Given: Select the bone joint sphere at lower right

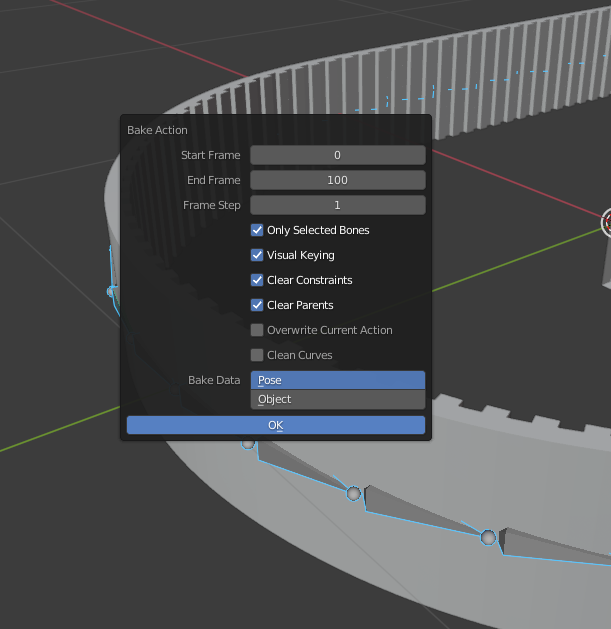Looking at the screenshot, I should 488,537.
